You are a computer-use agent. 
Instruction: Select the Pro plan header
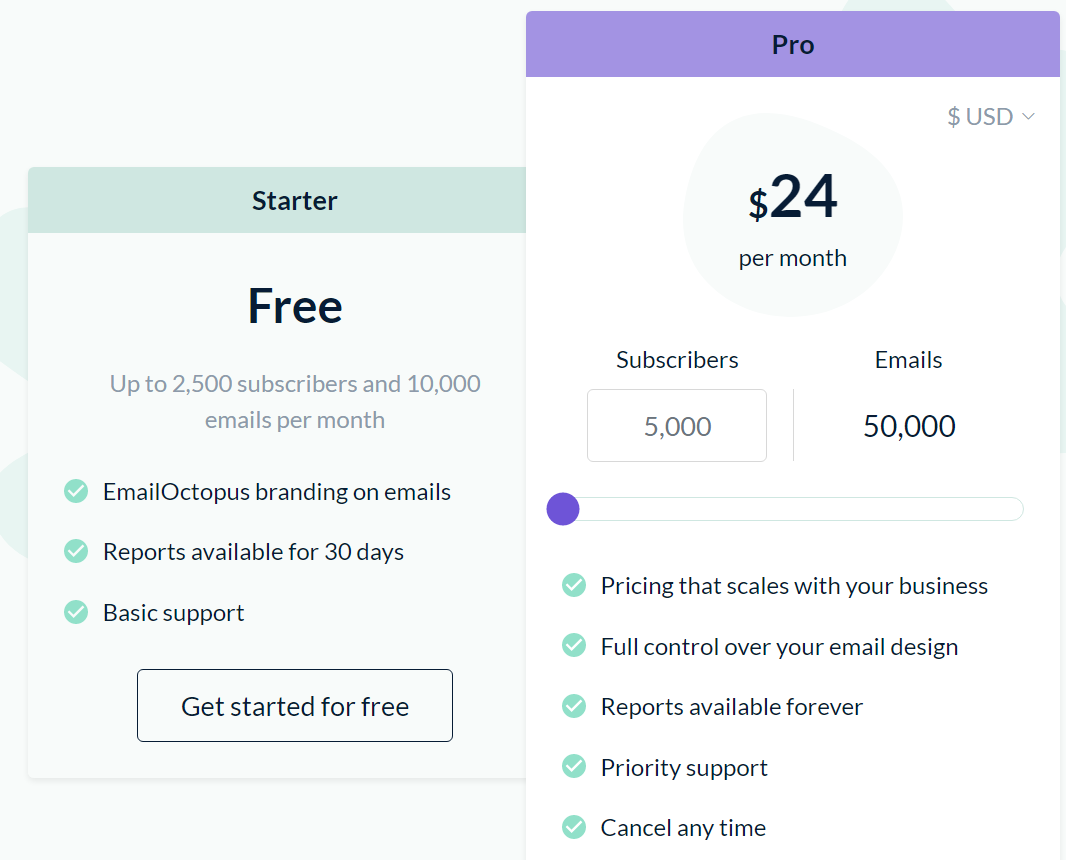(792, 45)
